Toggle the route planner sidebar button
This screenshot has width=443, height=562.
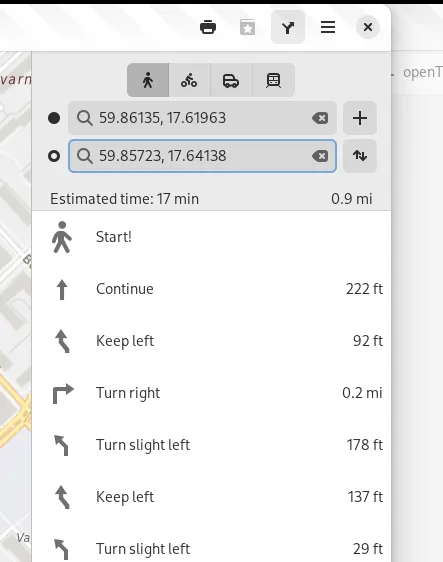[x=288, y=27]
